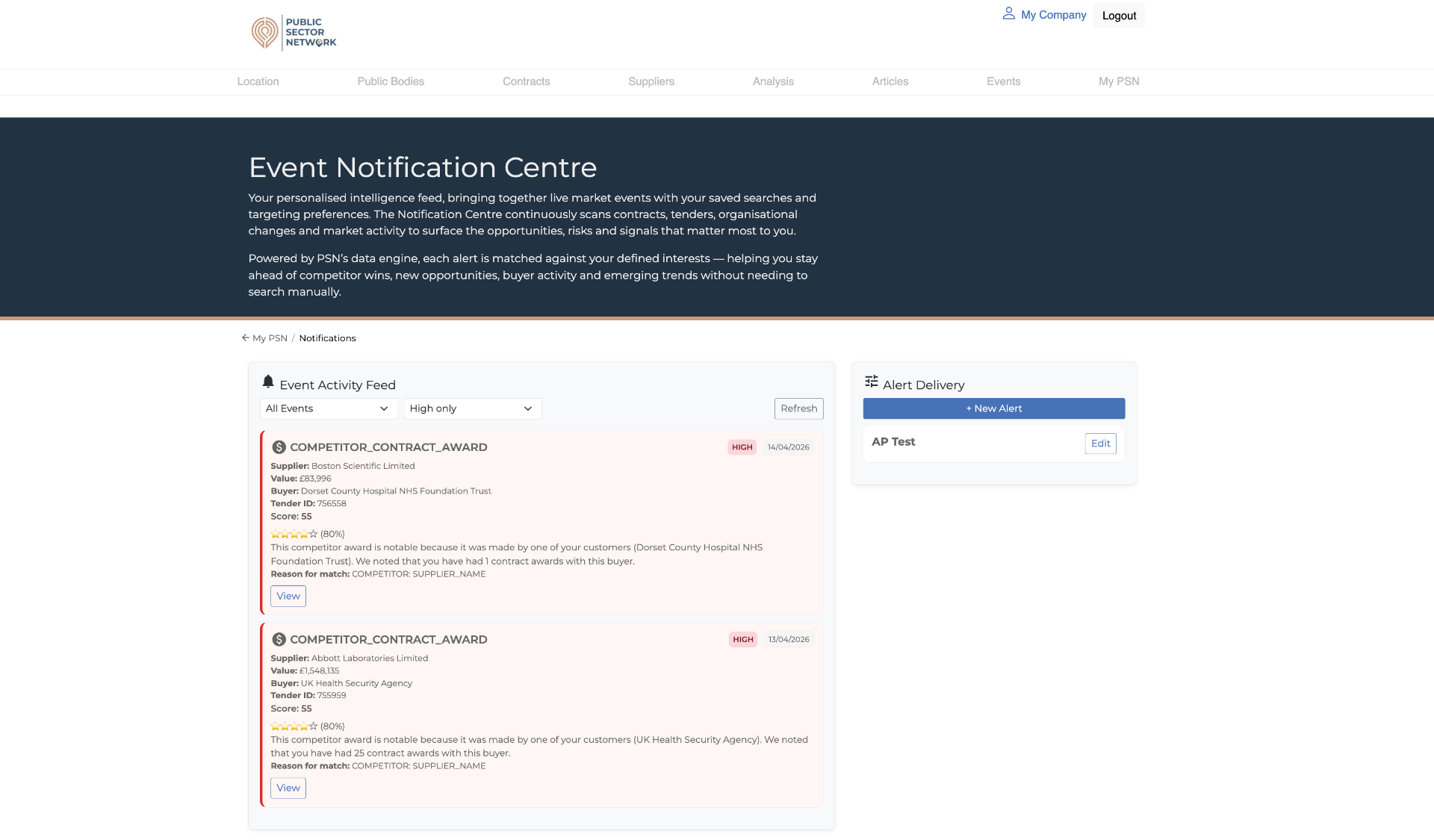
Task: Open the Location menu
Action: [x=258, y=81]
